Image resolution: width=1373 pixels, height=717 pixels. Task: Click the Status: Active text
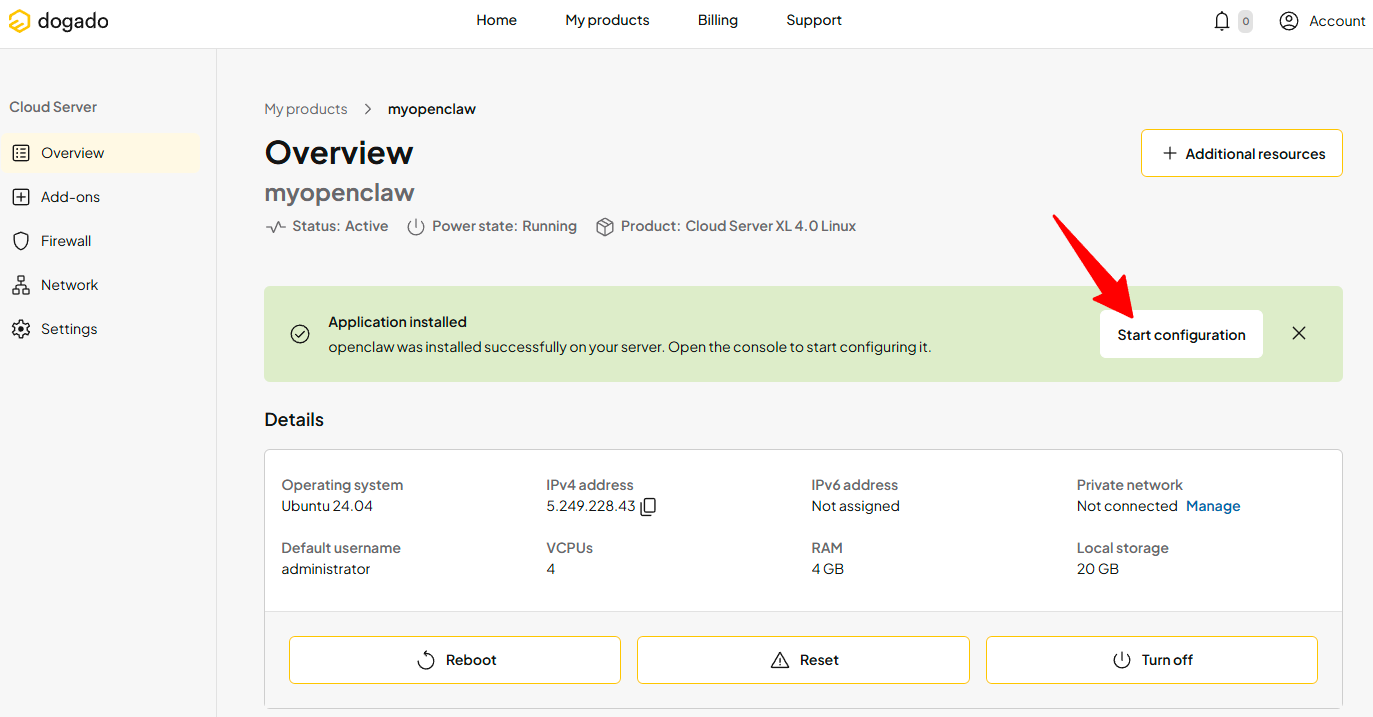pos(340,226)
